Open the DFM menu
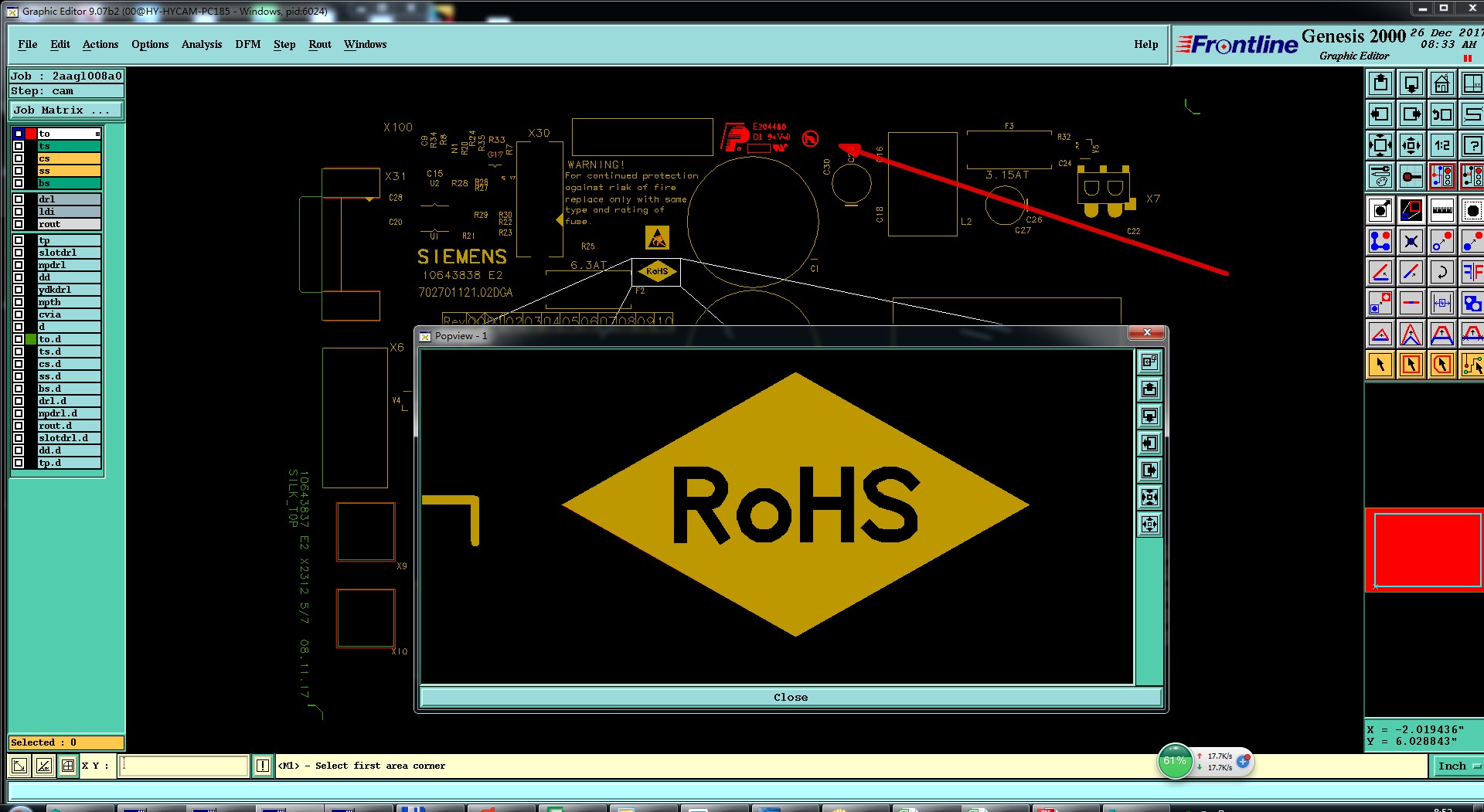This screenshot has height=812, width=1484. (x=248, y=45)
